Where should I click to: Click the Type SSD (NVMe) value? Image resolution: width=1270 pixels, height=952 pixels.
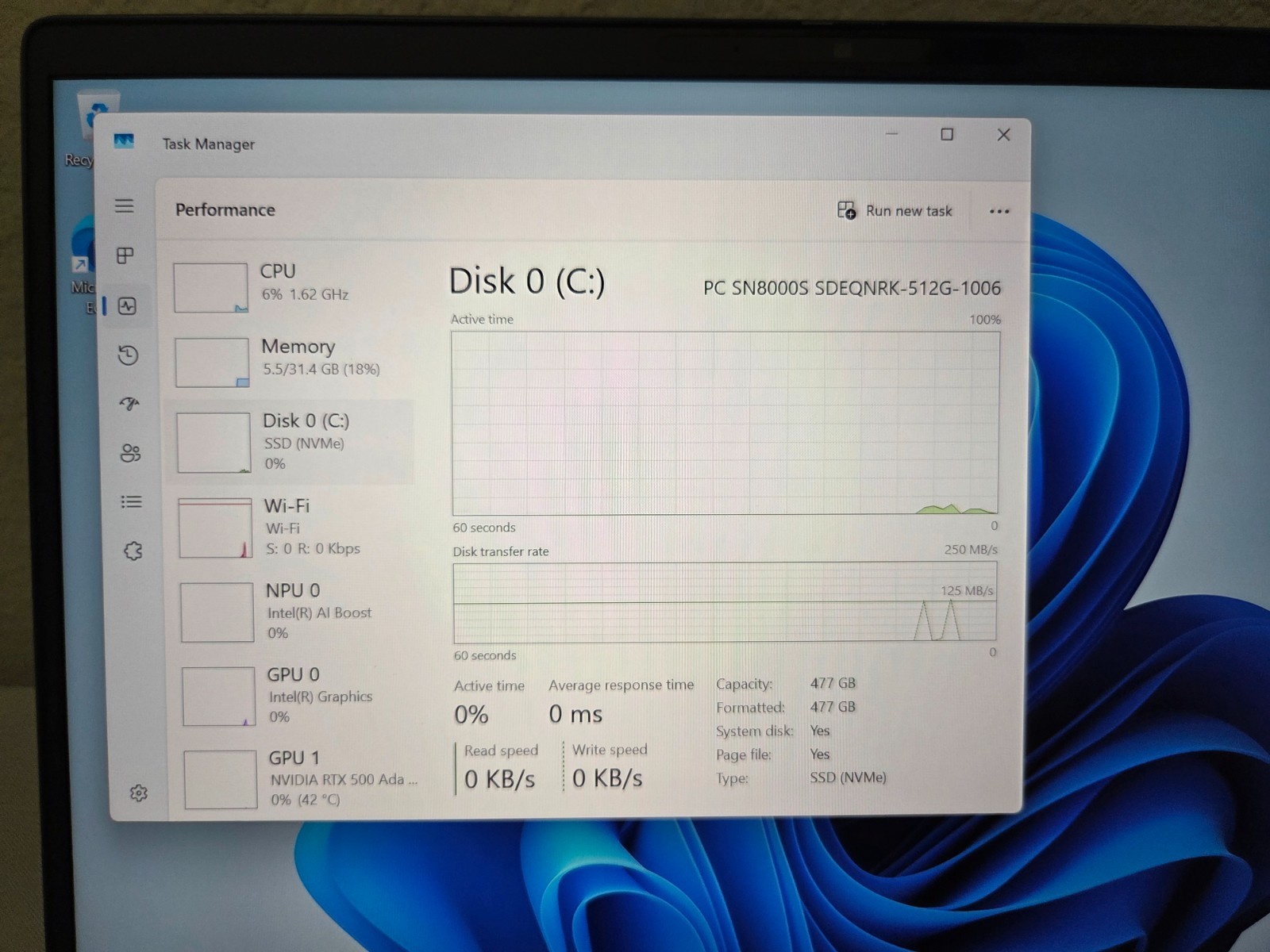tap(848, 777)
